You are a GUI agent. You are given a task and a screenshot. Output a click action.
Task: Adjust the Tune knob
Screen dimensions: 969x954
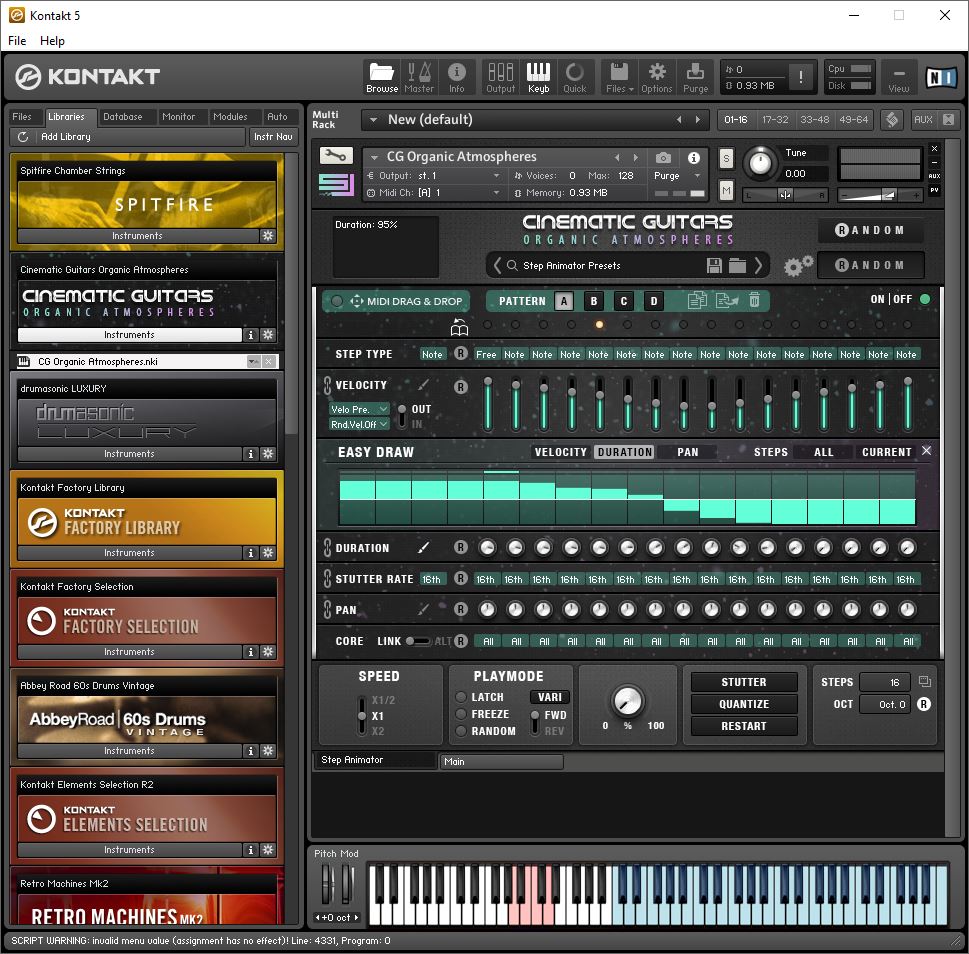pyautogui.click(x=760, y=163)
